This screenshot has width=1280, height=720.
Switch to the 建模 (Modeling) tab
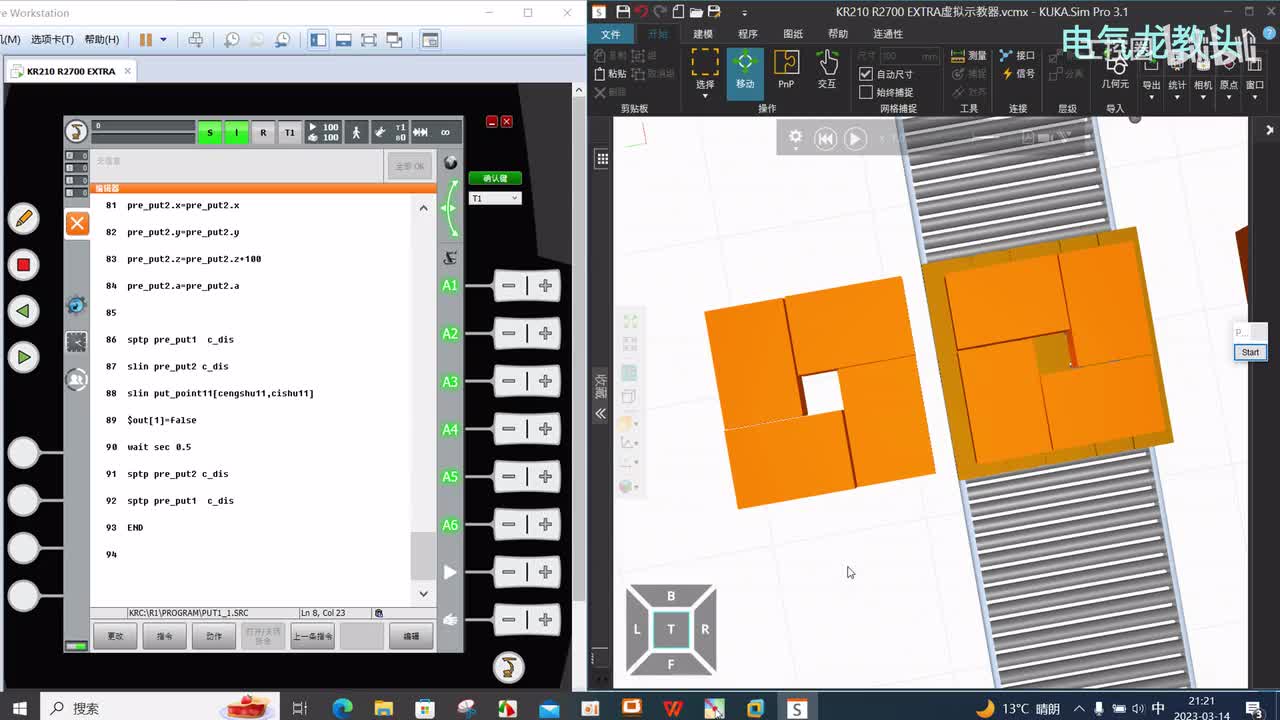pyautogui.click(x=703, y=34)
